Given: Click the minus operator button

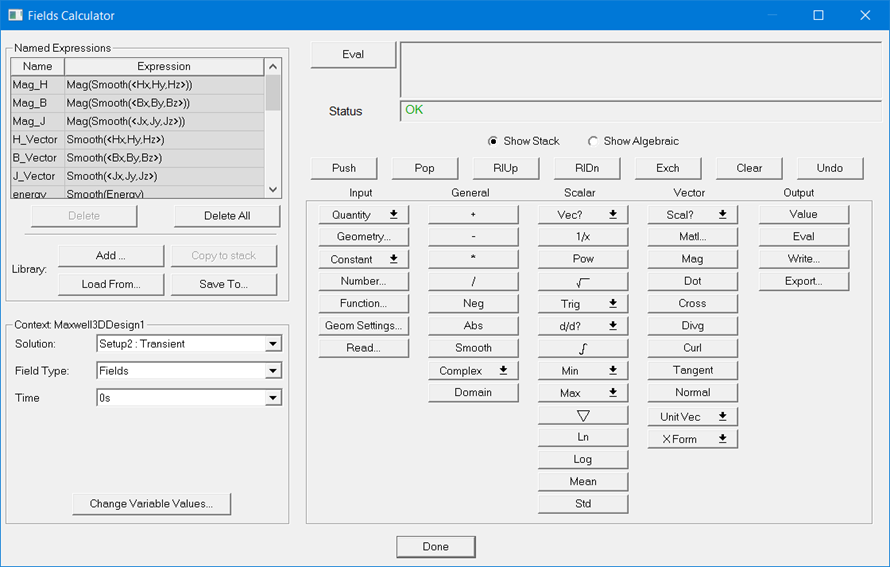Looking at the screenshot, I should click(x=473, y=237).
